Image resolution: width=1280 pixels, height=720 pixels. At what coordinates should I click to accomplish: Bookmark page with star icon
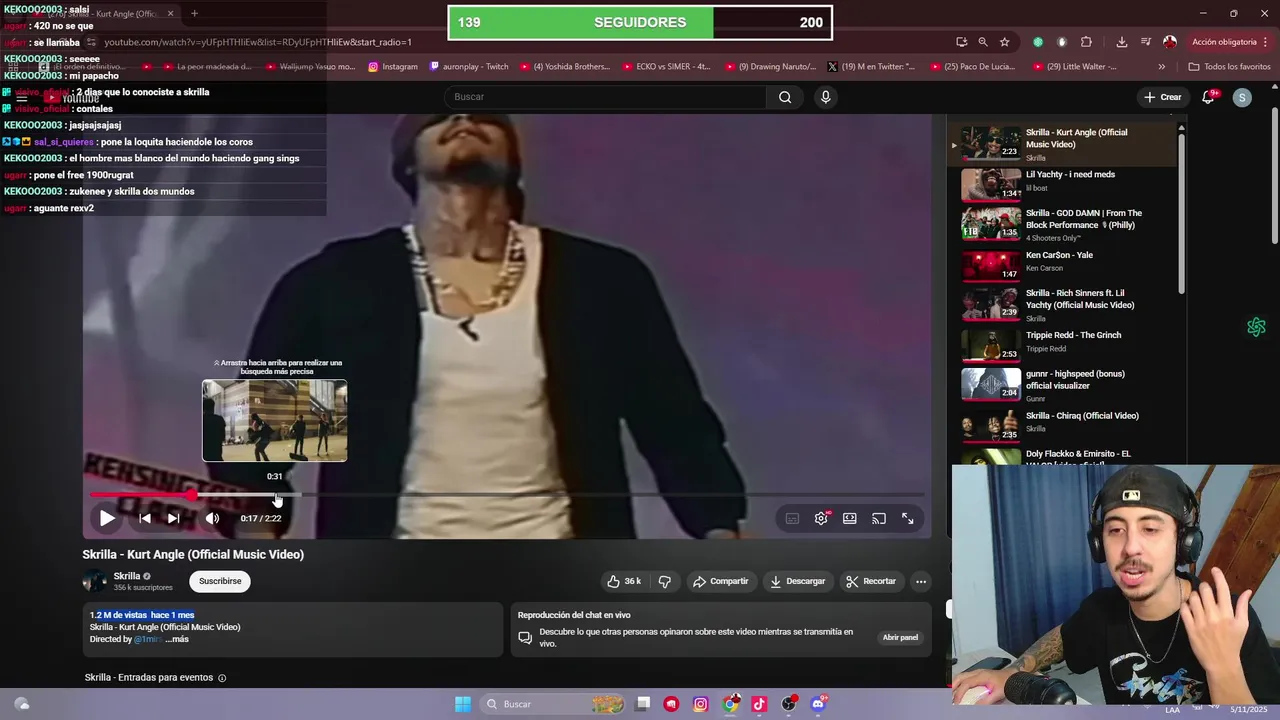pyautogui.click(x=1004, y=42)
